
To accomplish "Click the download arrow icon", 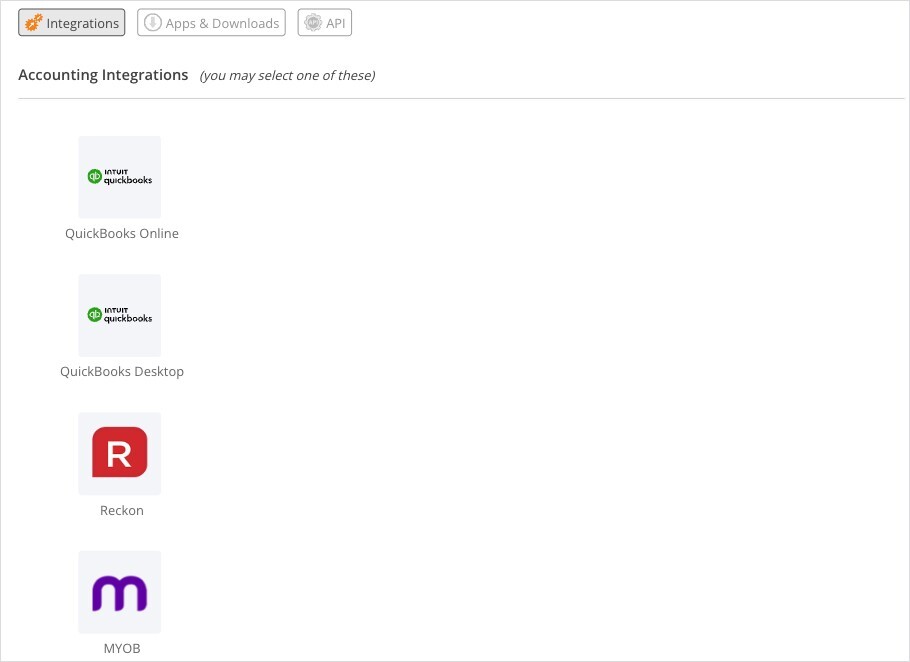I will 153,23.
